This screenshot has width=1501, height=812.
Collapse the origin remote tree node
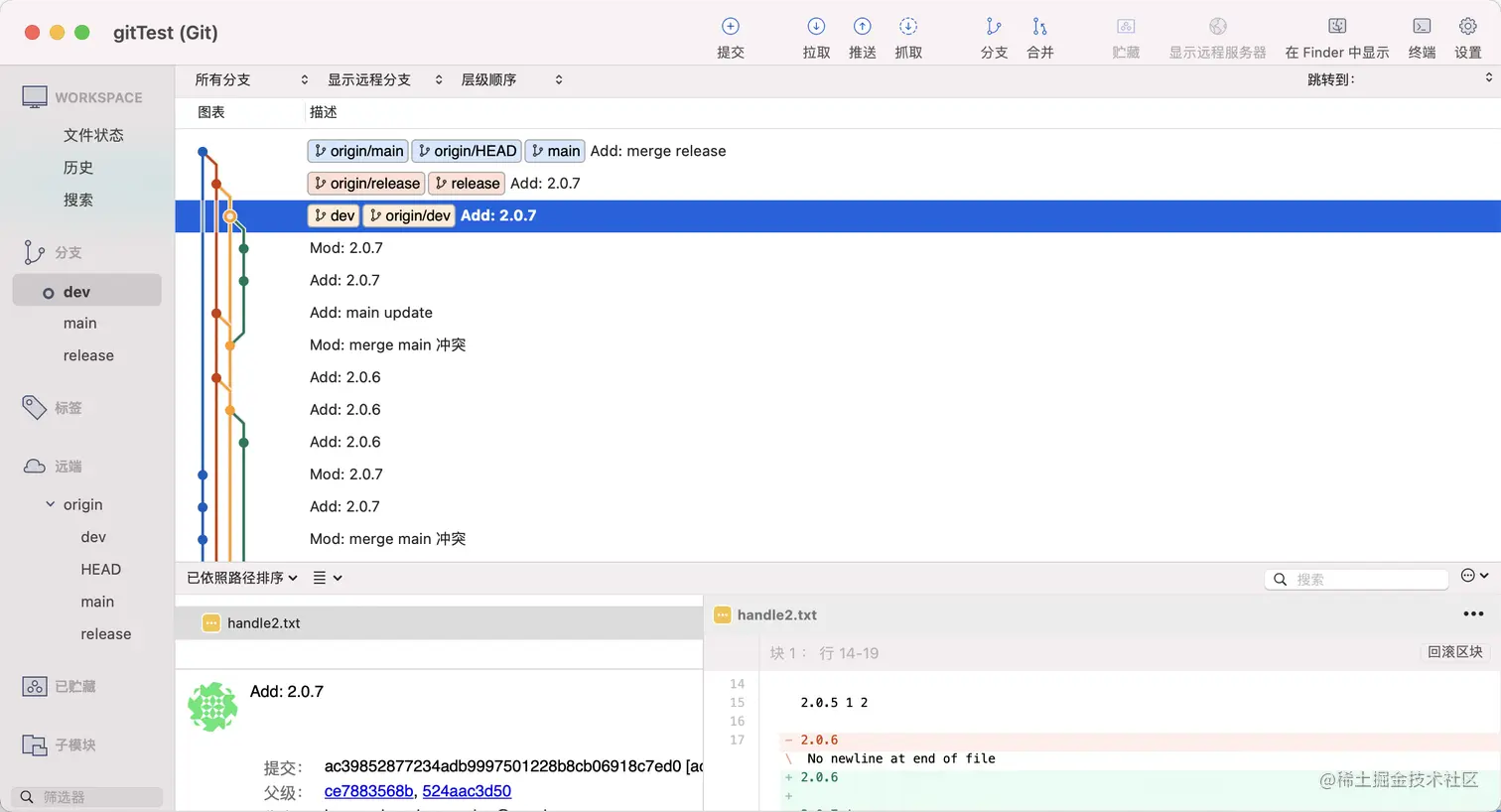(x=51, y=504)
